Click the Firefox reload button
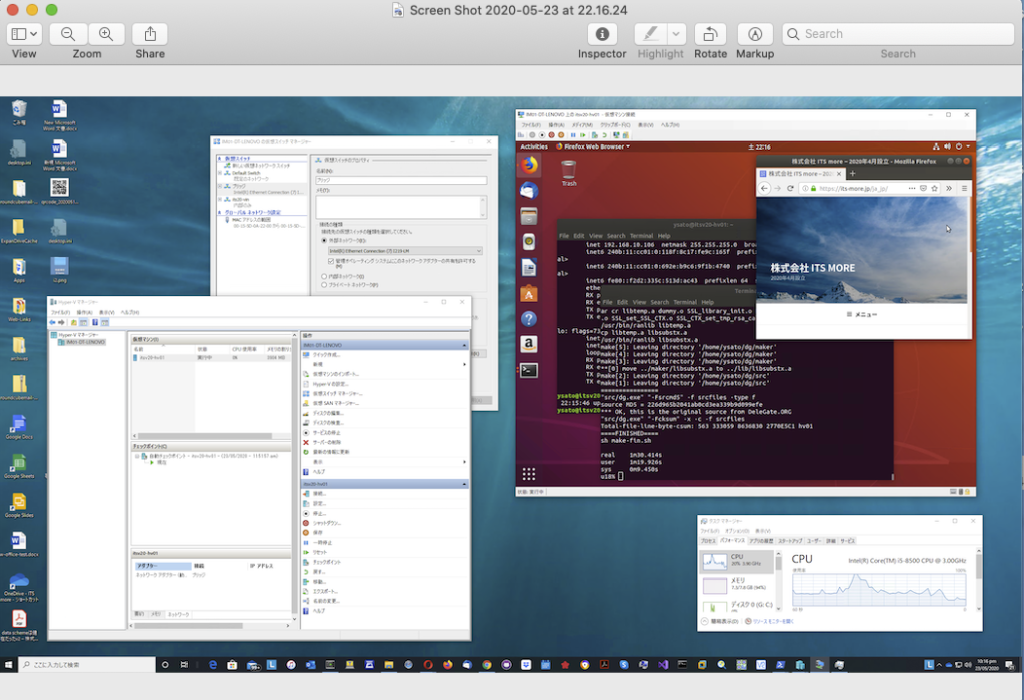Screen dimensions: 1024x700 coord(790,188)
